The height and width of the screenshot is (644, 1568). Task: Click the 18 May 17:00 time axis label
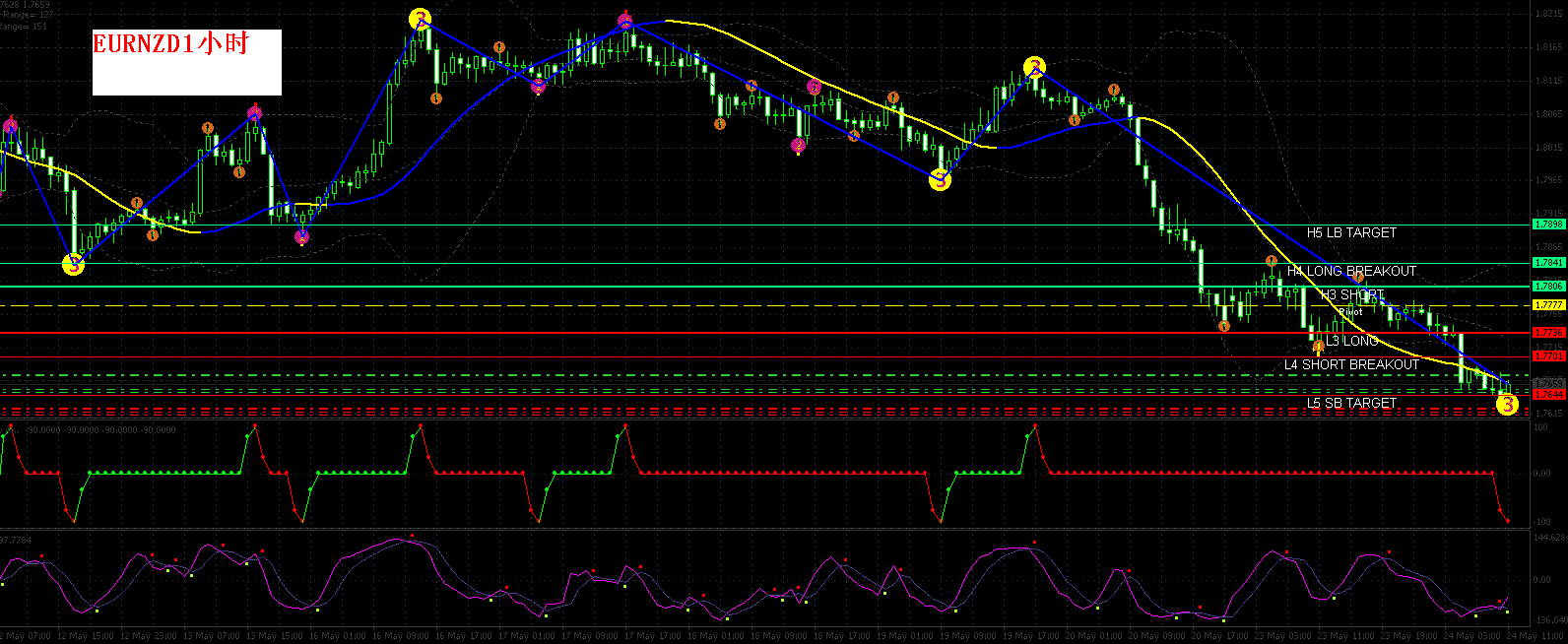pyautogui.click(x=842, y=635)
